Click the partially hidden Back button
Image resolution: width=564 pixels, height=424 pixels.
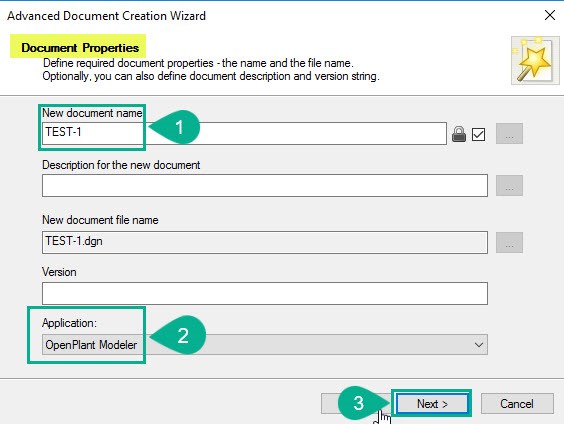[329, 404]
